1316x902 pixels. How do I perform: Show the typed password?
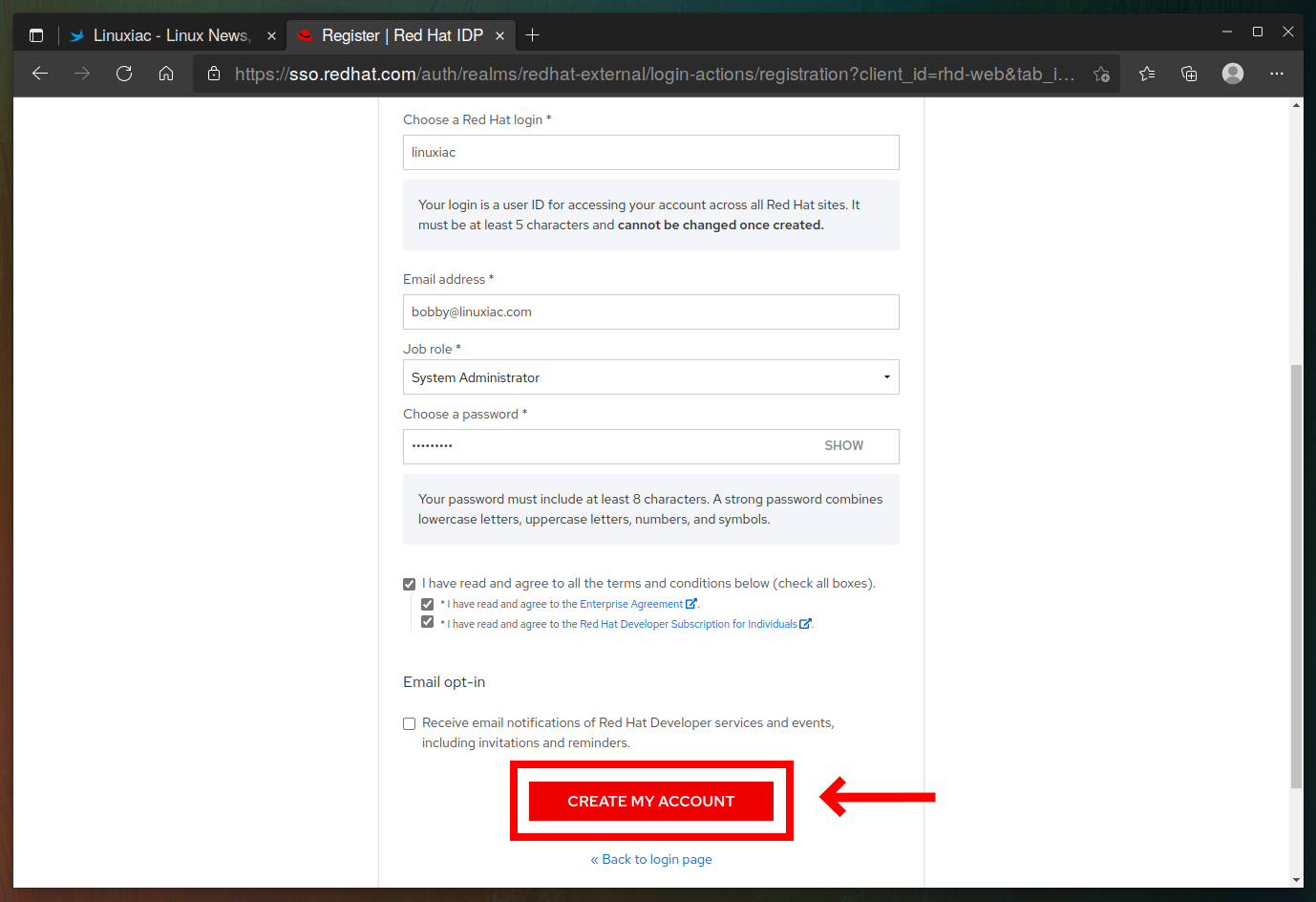pyautogui.click(x=844, y=446)
